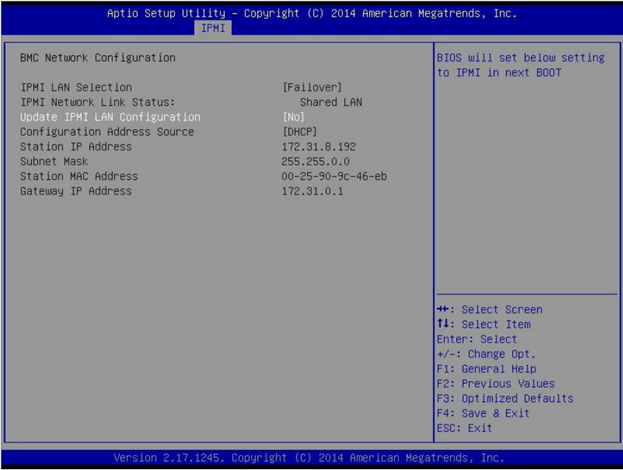Click the ESC: Exit hint
This screenshot has height=470, width=623.
point(465,428)
